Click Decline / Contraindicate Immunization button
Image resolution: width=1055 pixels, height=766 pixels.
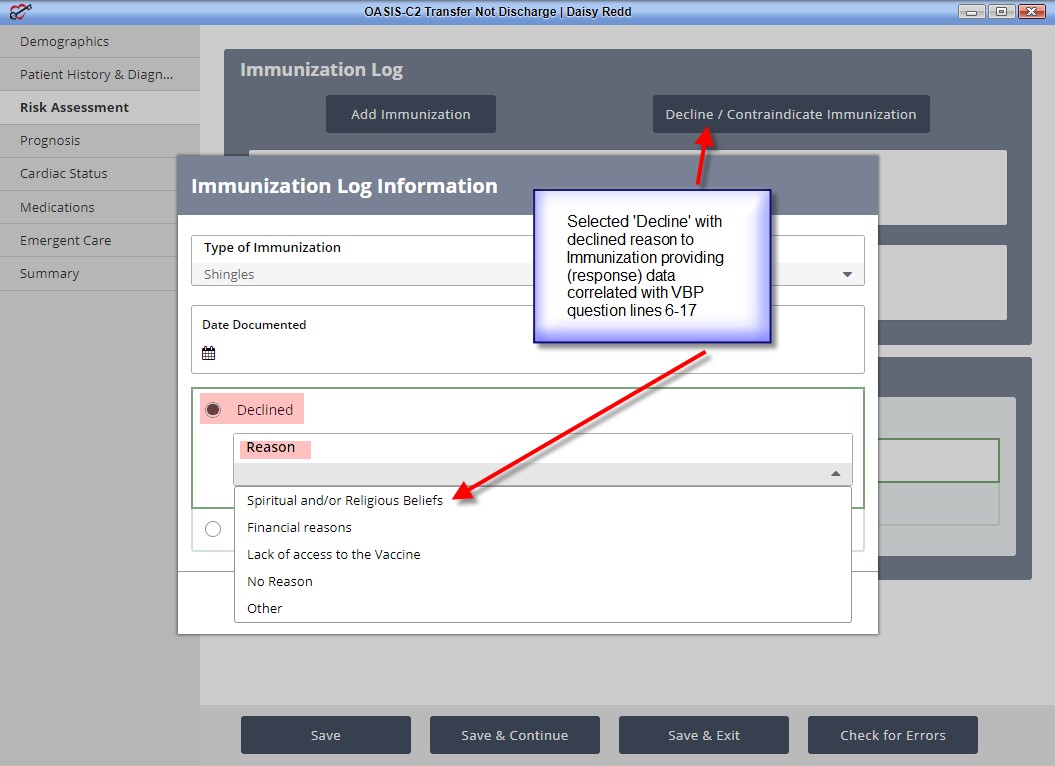click(790, 114)
